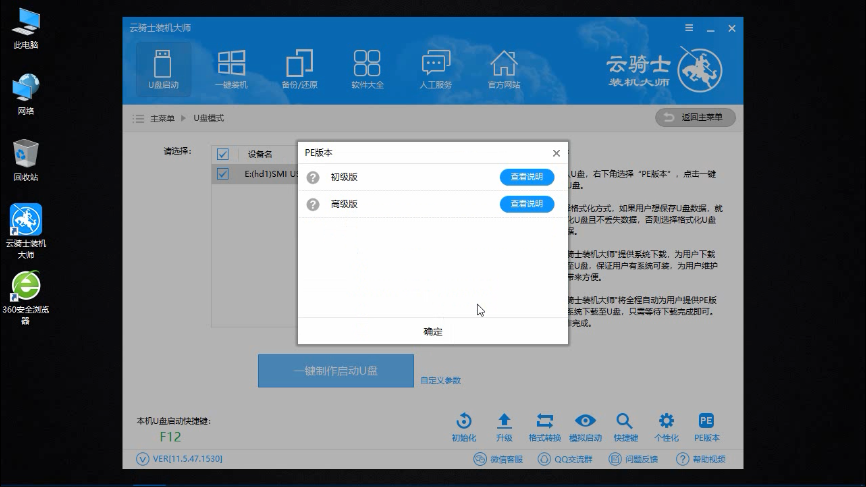Click the list icon before 主菜单

[x=138, y=119]
